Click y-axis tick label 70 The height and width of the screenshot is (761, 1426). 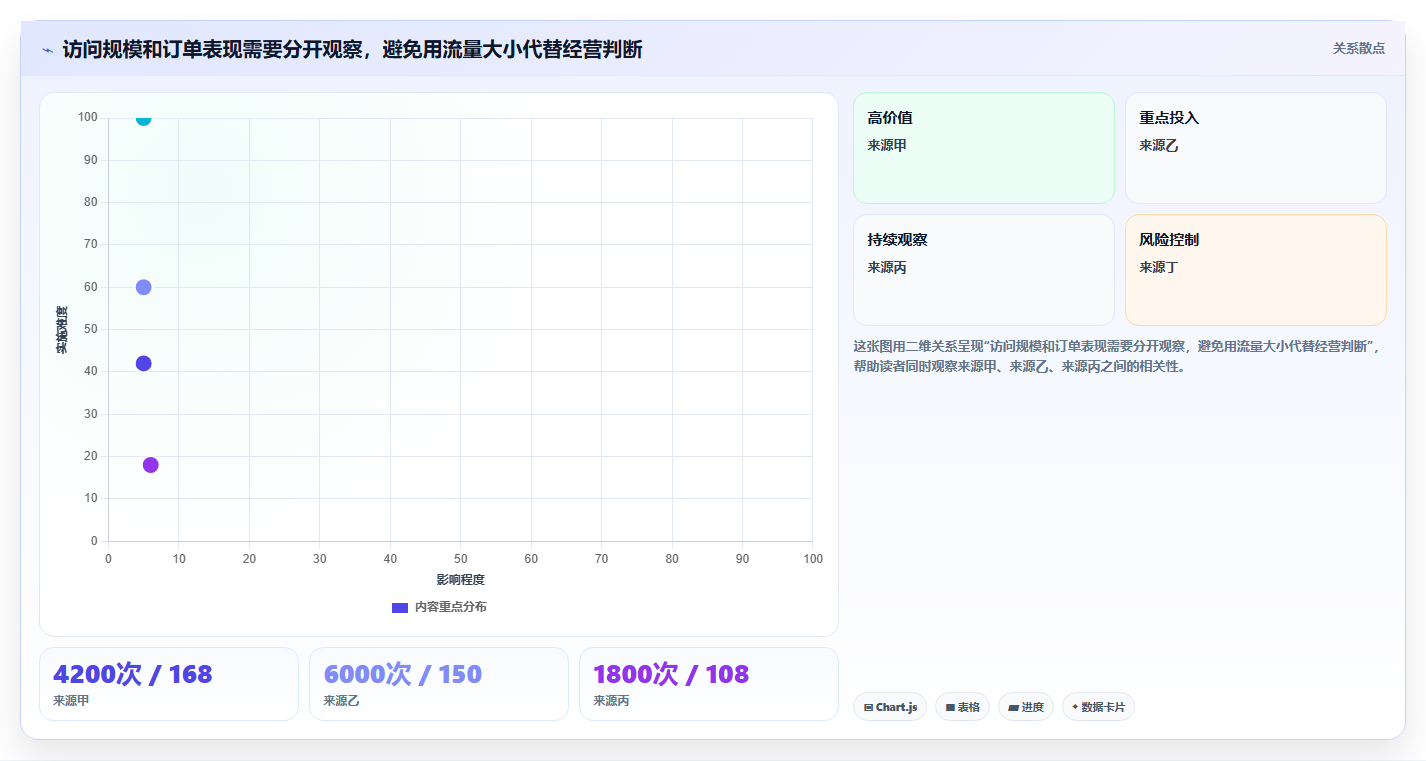(x=91, y=244)
